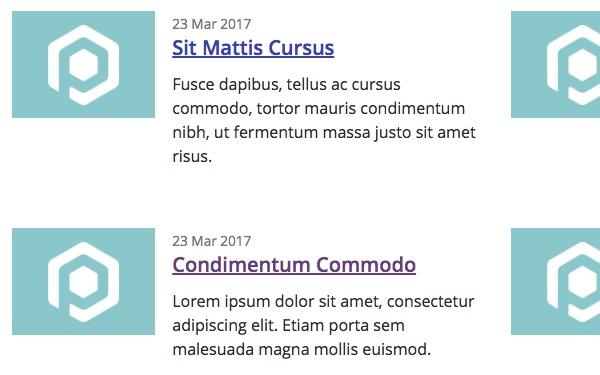Click the partially visible teal thumbnail, upper right
Screen dimensions: 600x375
(556, 64)
